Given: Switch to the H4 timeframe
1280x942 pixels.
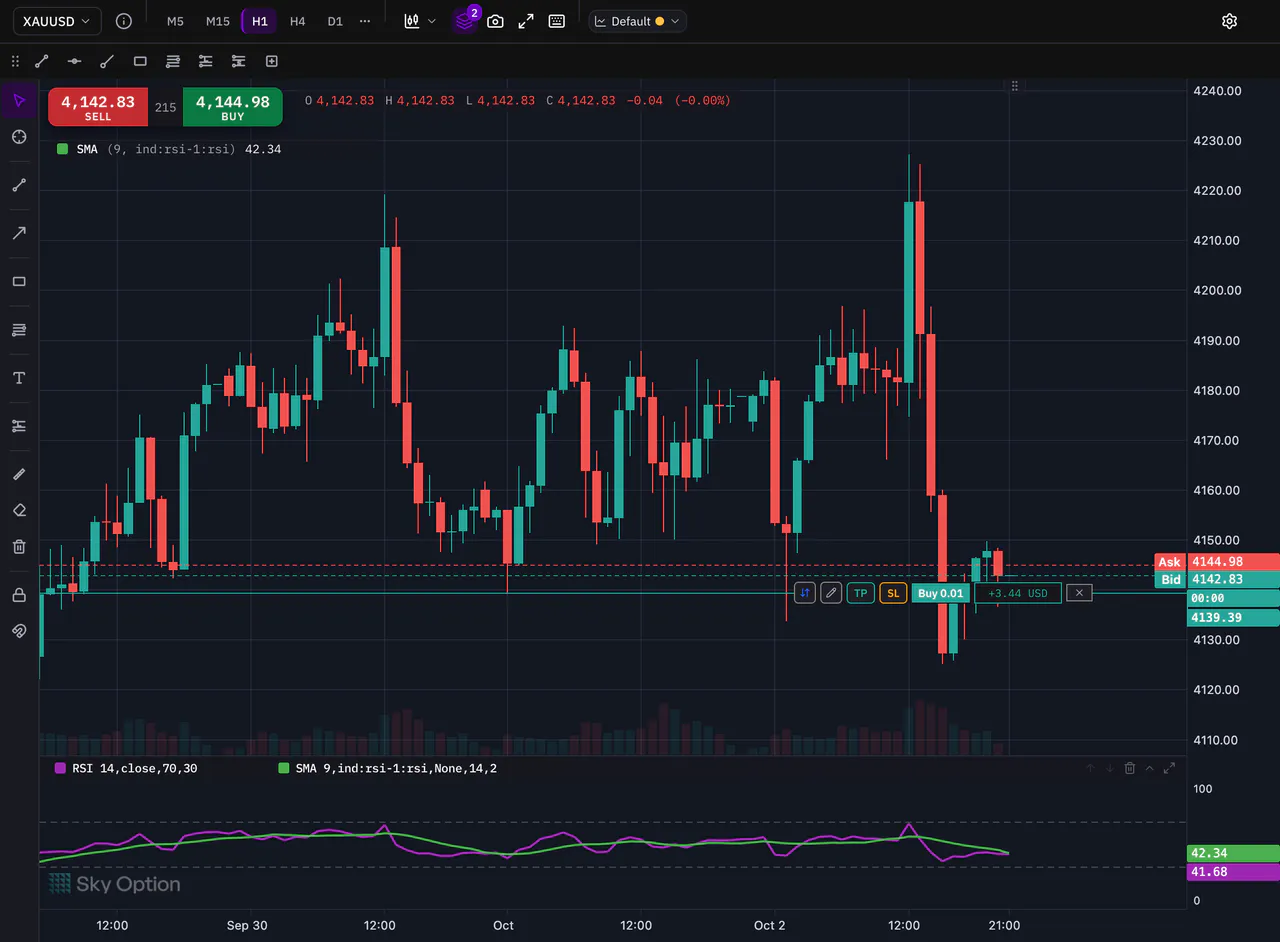Looking at the screenshot, I should pos(297,21).
